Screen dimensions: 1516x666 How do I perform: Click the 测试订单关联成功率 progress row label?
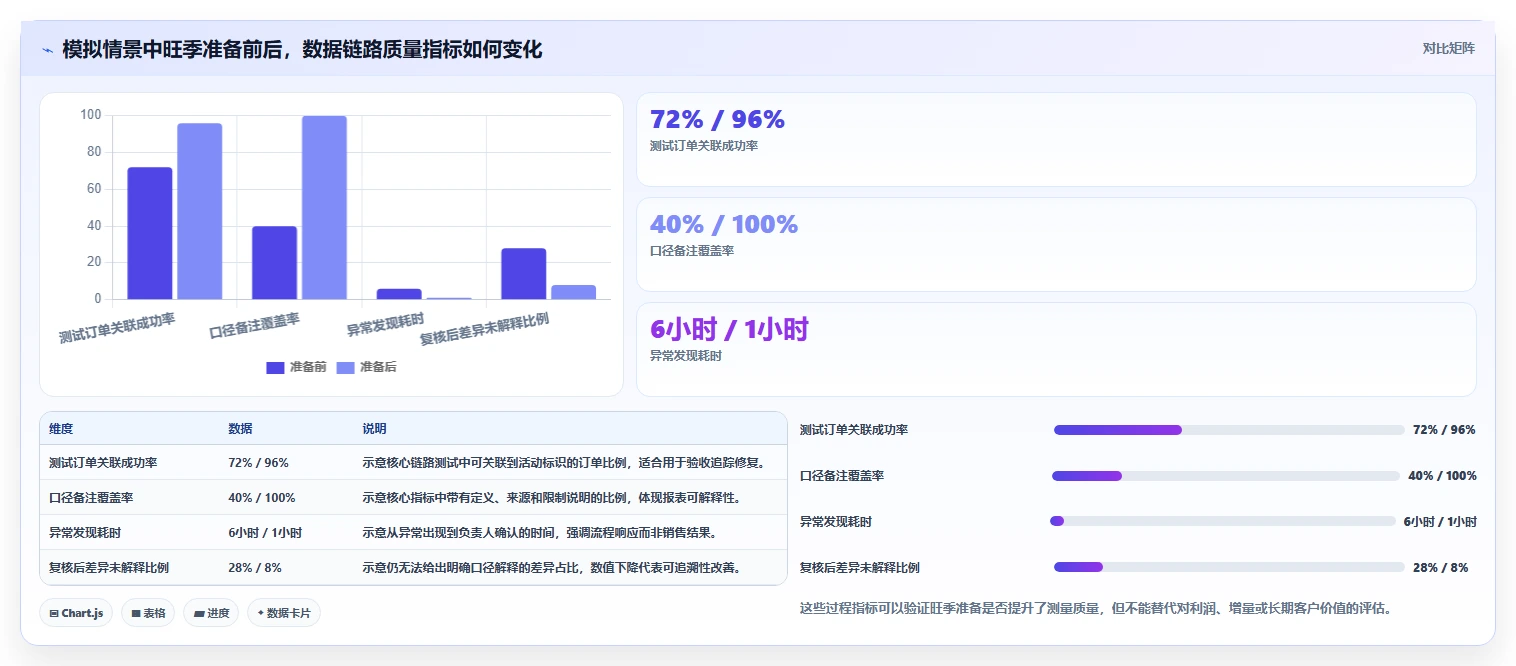(854, 430)
